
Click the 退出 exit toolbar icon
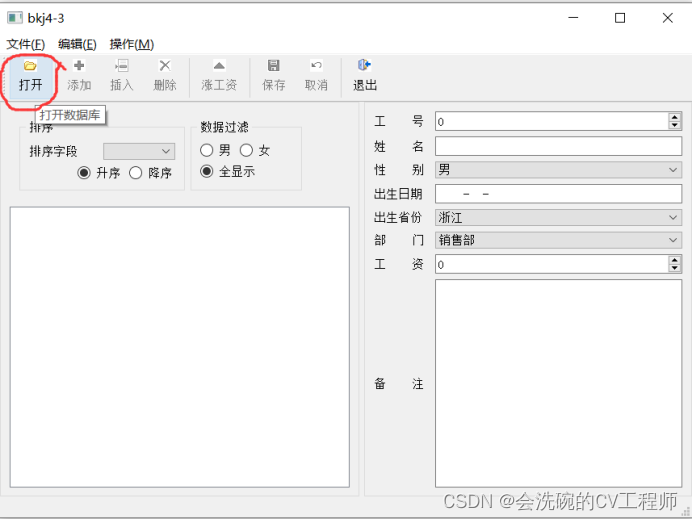coord(365,65)
